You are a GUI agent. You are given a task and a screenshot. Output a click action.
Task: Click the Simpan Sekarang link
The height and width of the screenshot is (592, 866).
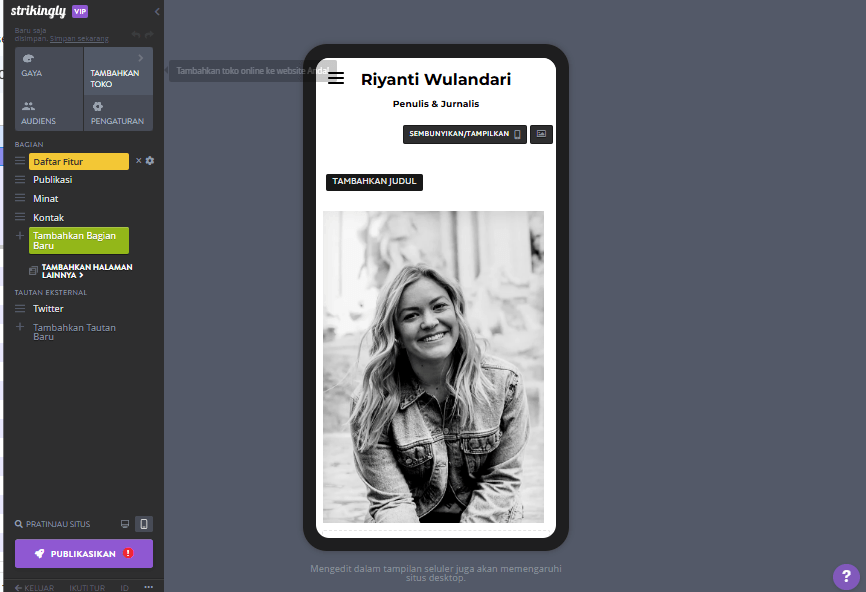tap(80, 38)
